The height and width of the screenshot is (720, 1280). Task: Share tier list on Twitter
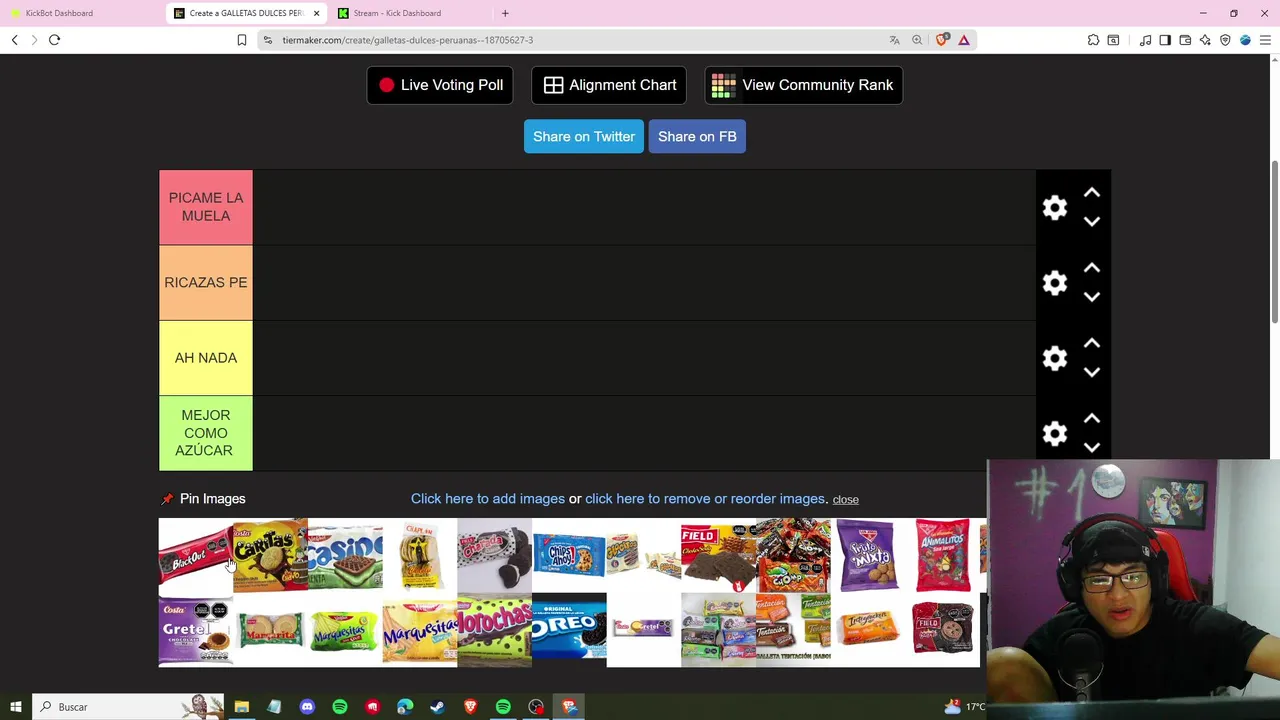(584, 136)
